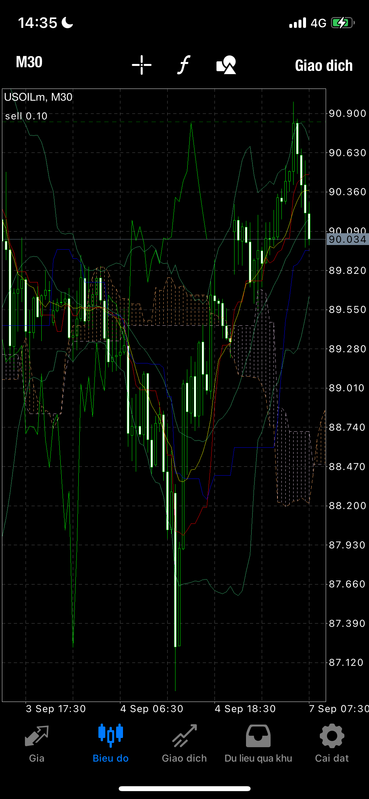Select the Bieu do chart tab
This screenshot has height=799, width=369.
[x=111, y=744]
